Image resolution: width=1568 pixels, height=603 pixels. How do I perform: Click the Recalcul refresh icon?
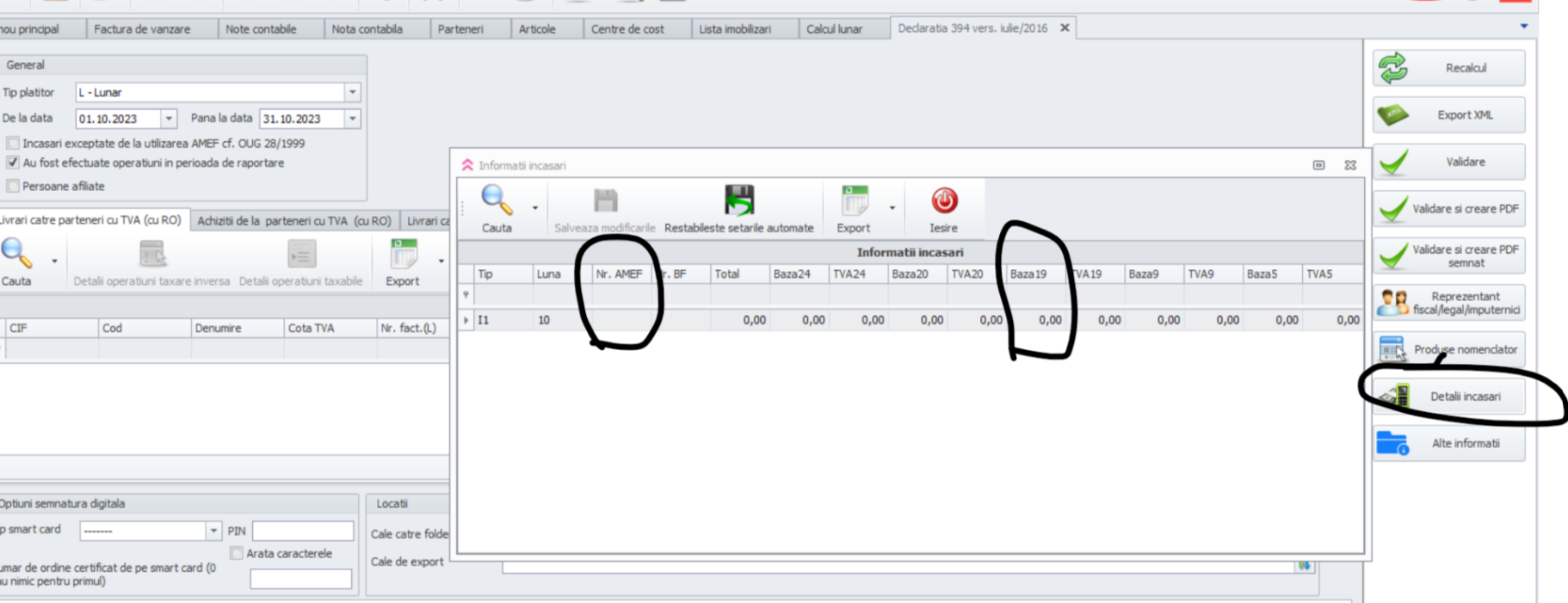[x=1392, y=68]
